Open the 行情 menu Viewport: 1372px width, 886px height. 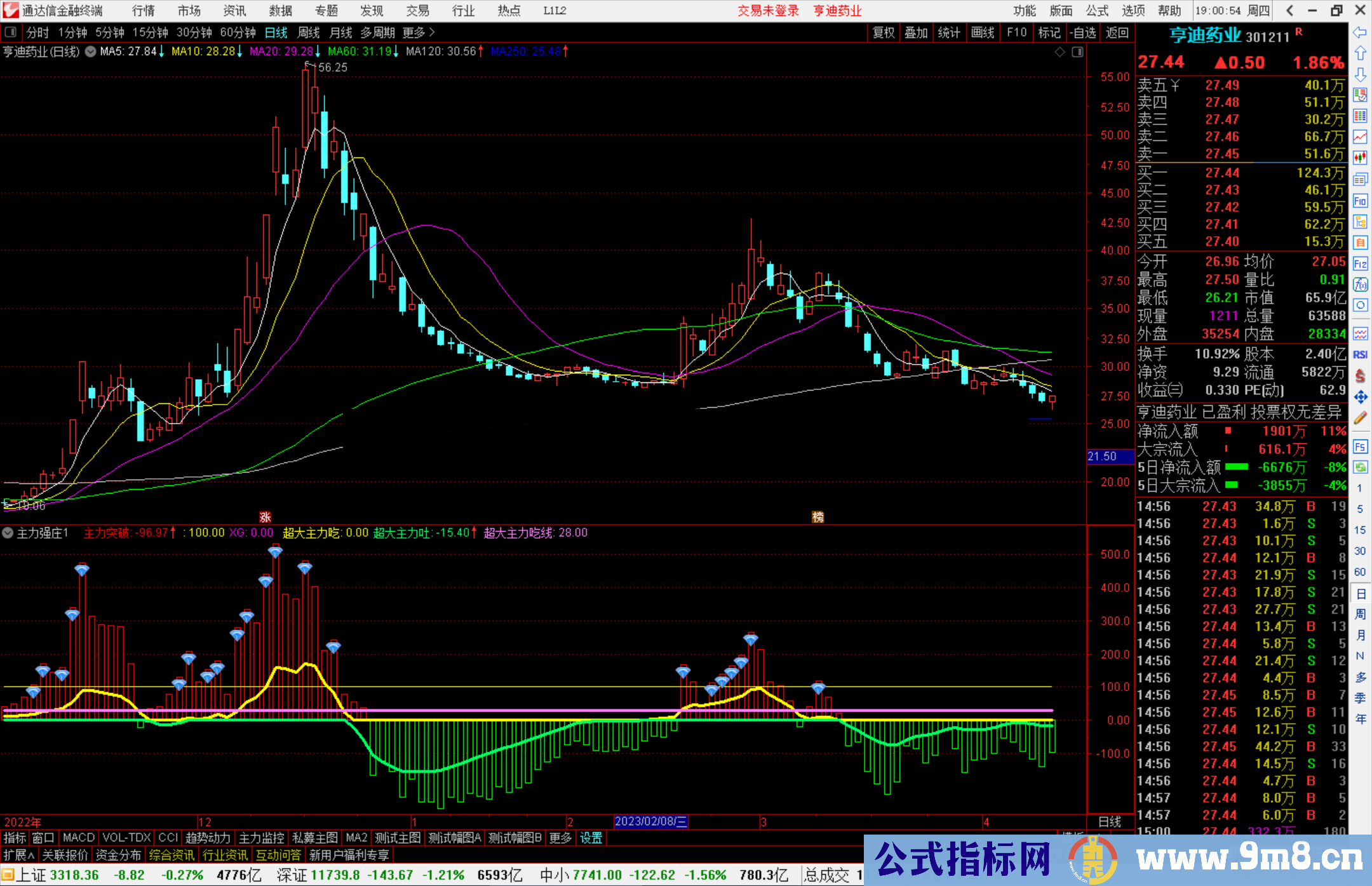click(x=143, y=11)
